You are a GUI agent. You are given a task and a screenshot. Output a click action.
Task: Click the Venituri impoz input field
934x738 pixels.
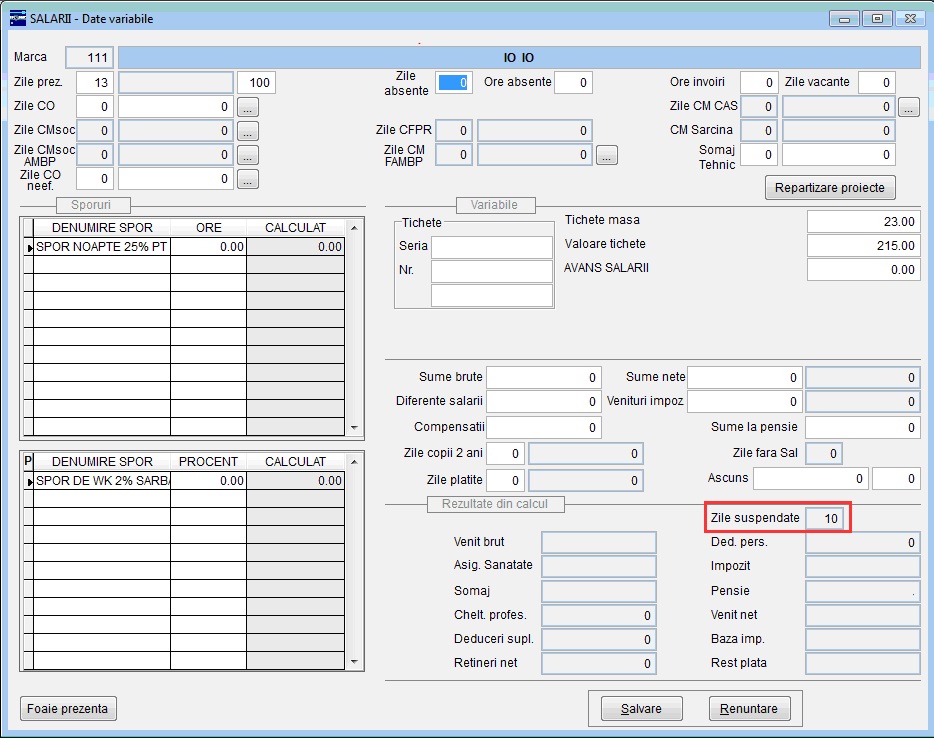(x=745, y=401)
